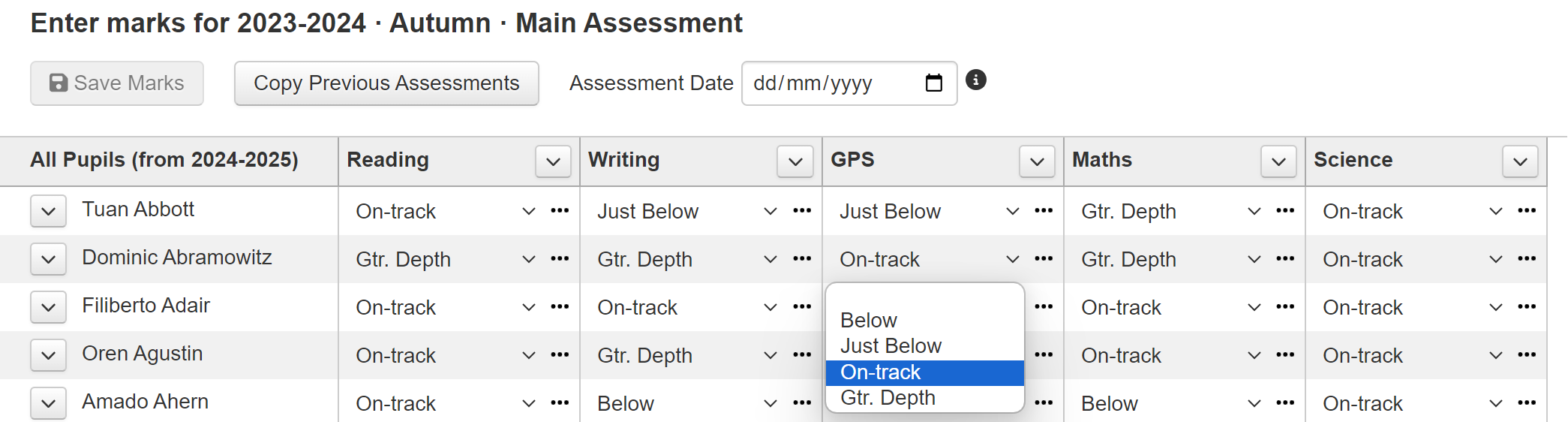
Task: Open ellipsis menu for Tuan Abbott's GPS mark
Action: point(1044,210)
